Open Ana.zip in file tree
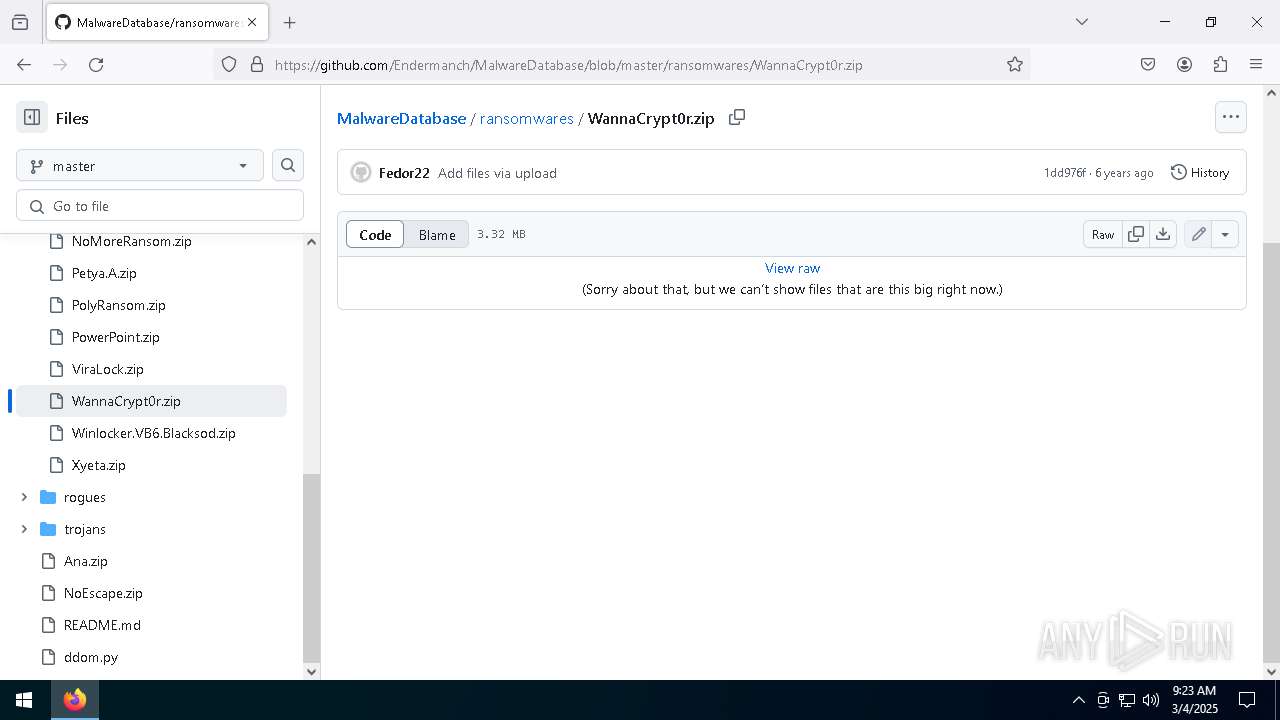This screenshot has height=720, width=1280. (85, 561)
